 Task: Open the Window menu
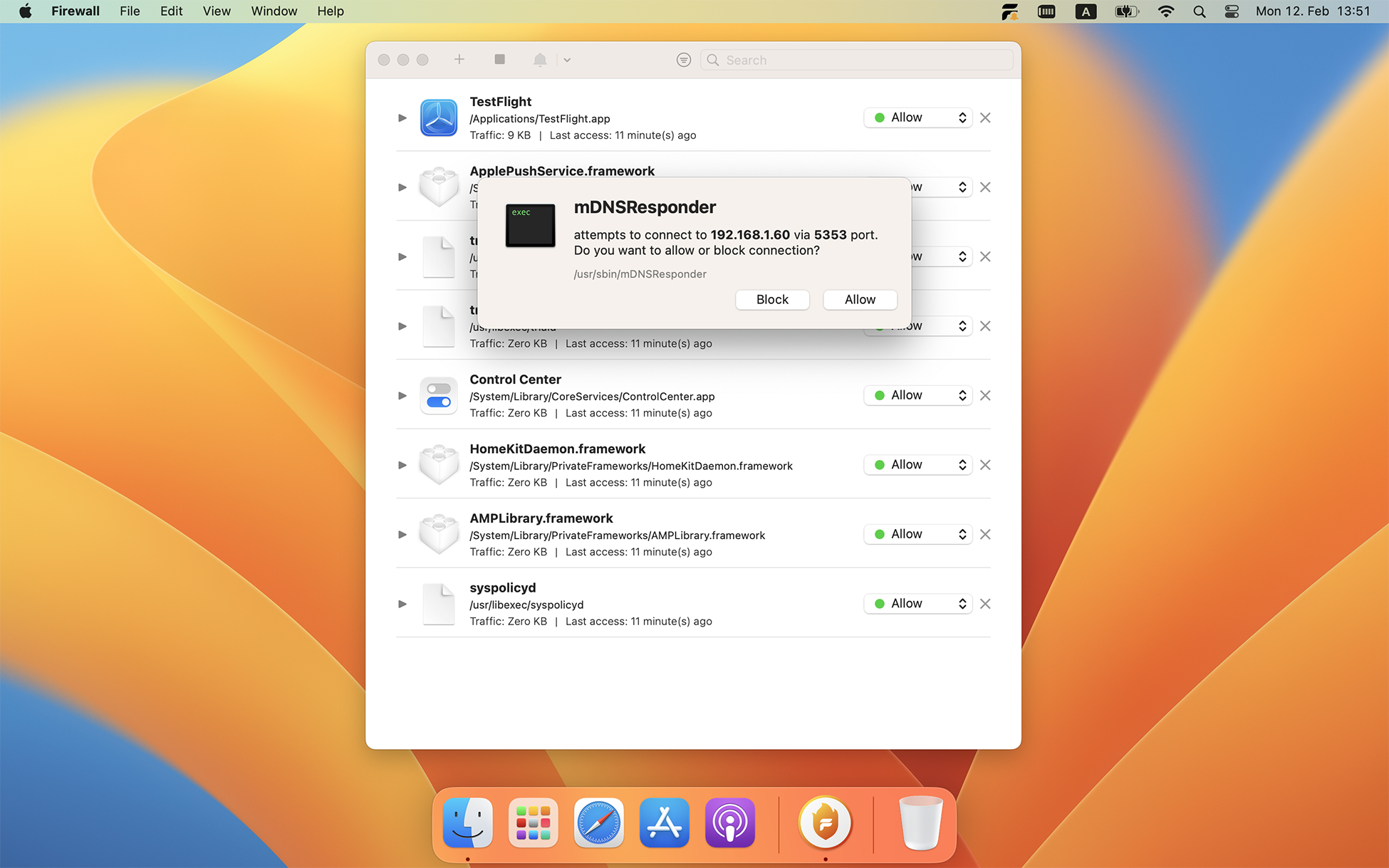pos(274,11)
